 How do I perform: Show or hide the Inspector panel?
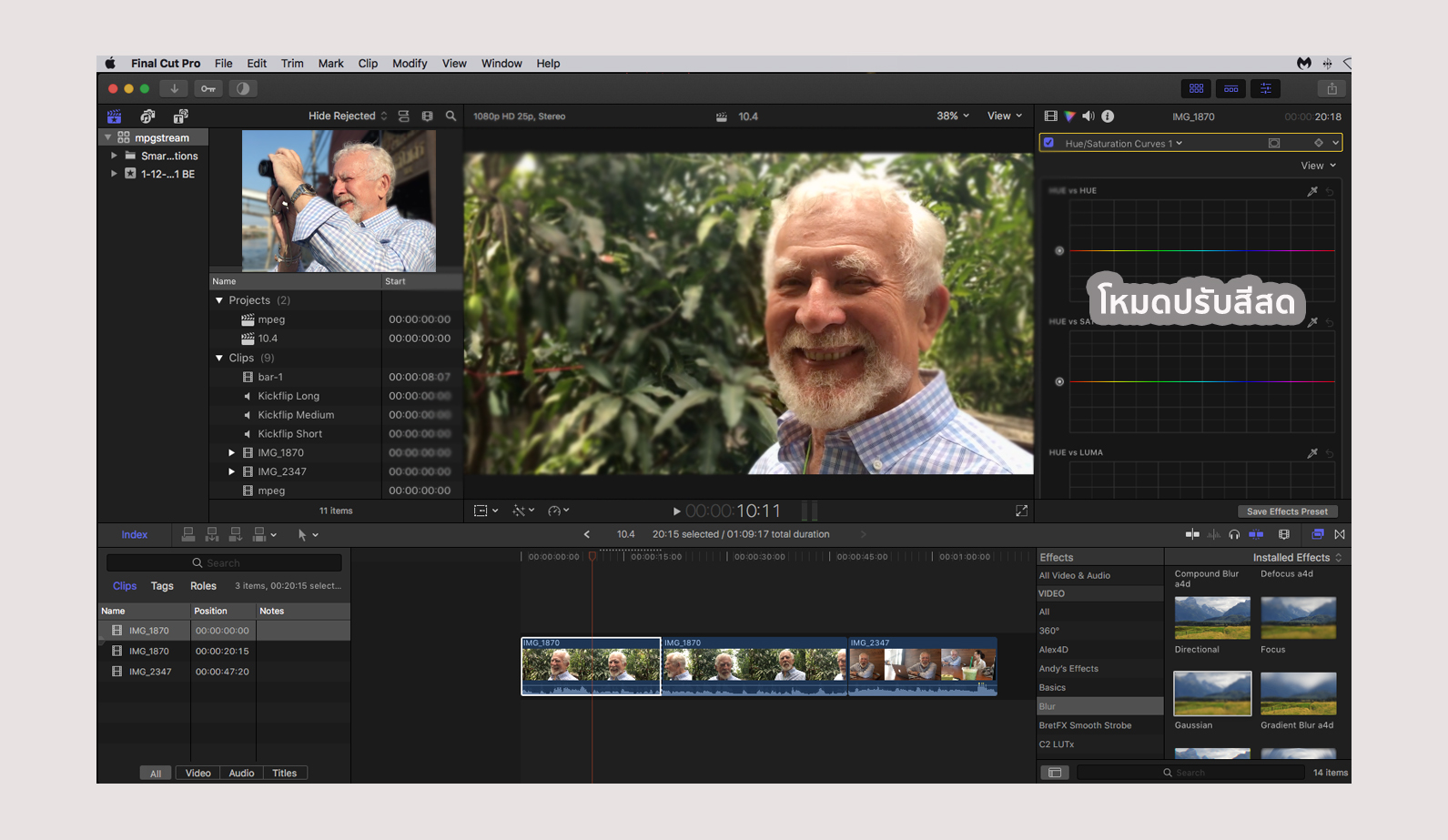click(1265, 88)
